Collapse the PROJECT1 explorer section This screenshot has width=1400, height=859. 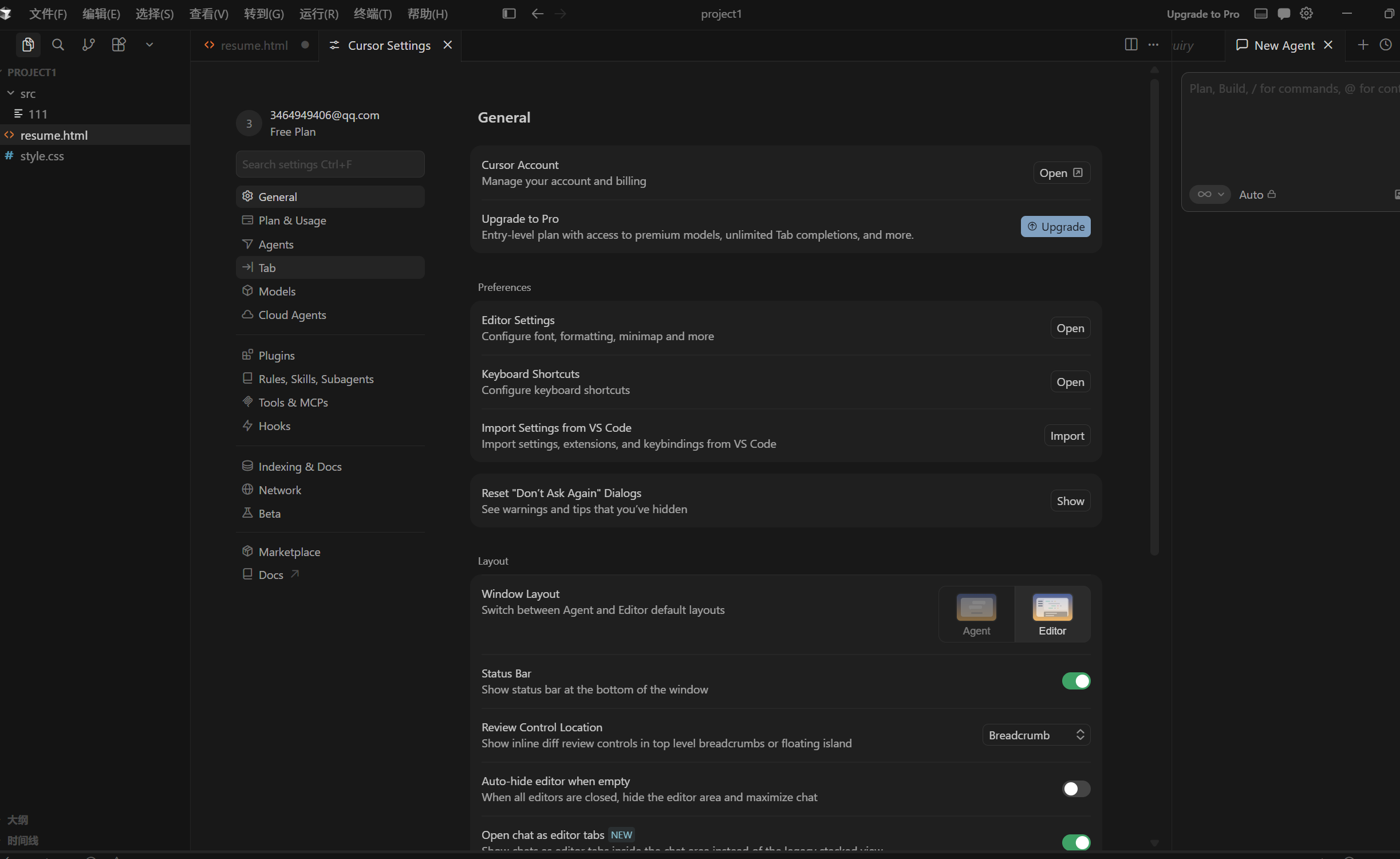pos(94,72)
